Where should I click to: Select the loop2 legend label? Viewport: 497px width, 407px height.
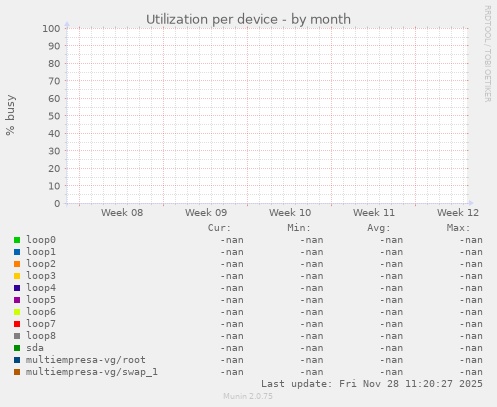(x=41, y=264)
